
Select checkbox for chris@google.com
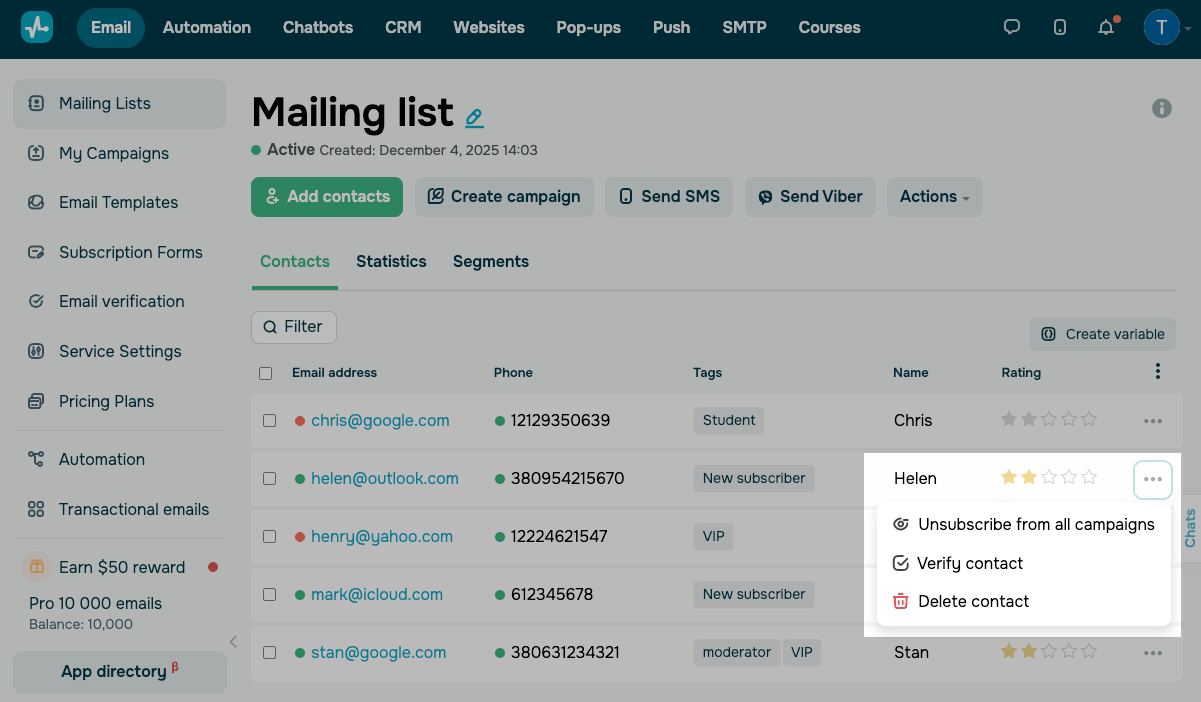tap(269, 421)
